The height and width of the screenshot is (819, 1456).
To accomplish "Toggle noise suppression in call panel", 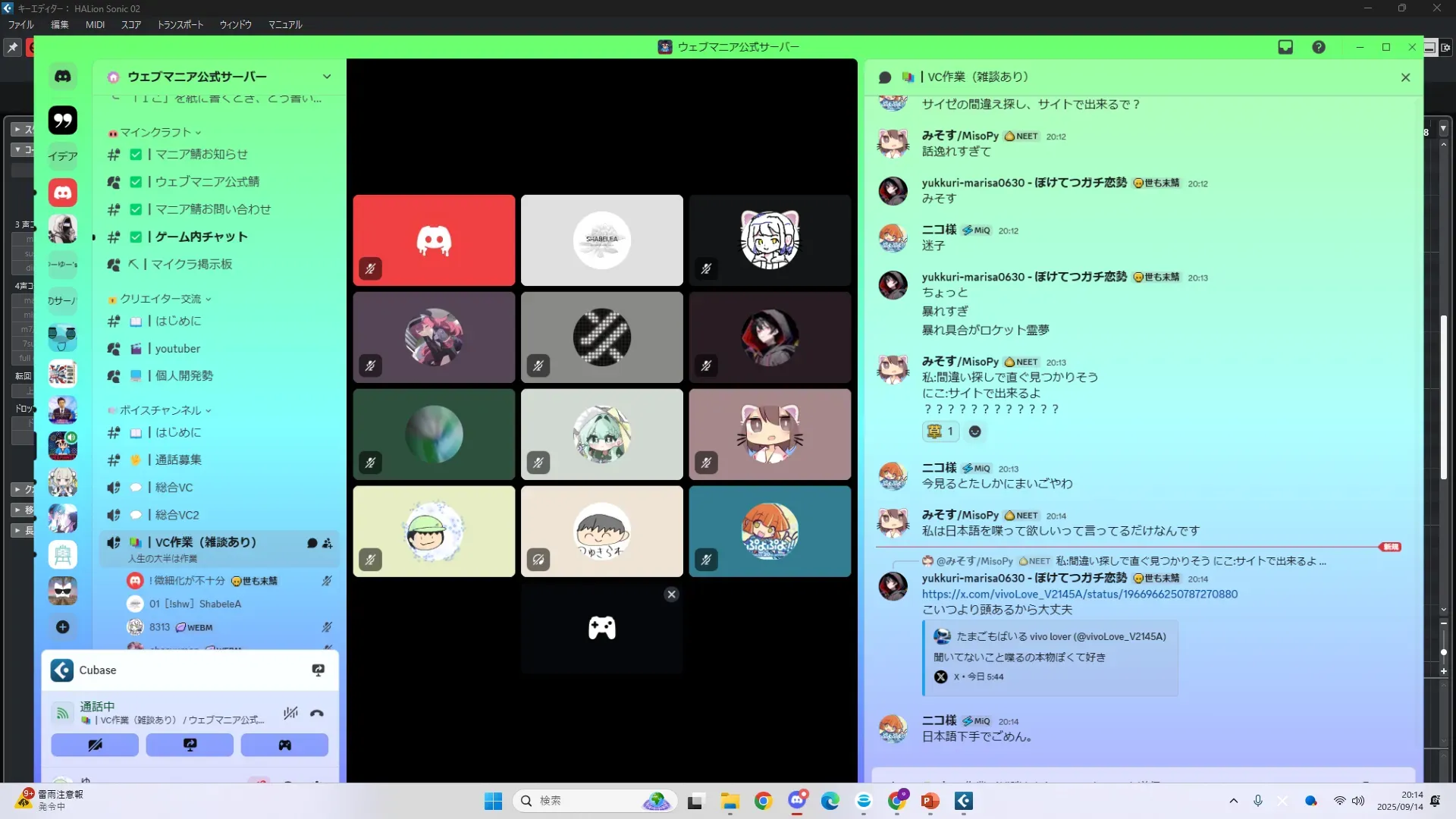I will coord(290,713).
